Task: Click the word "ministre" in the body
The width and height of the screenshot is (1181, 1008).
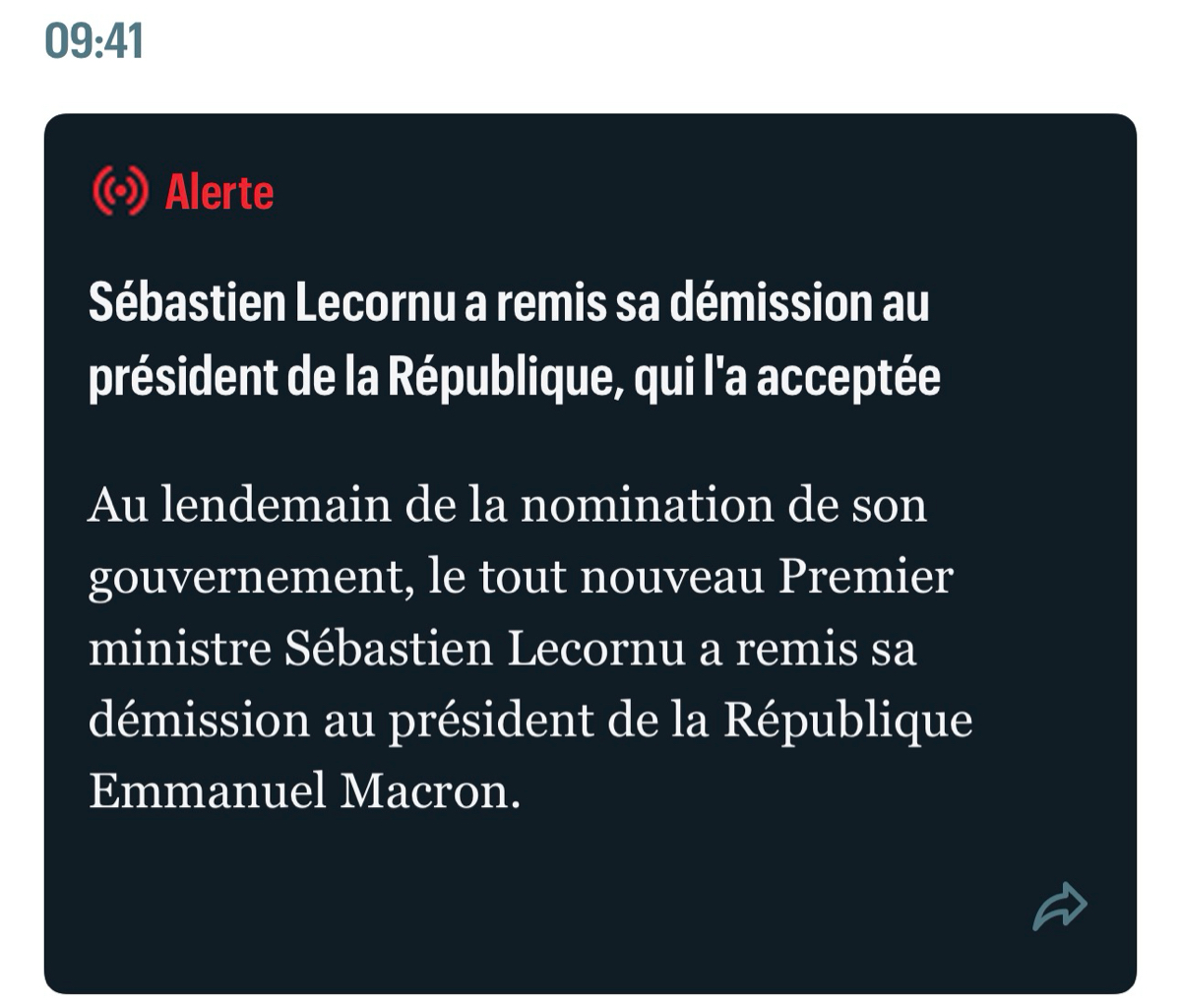Action: tap(180, 649)
